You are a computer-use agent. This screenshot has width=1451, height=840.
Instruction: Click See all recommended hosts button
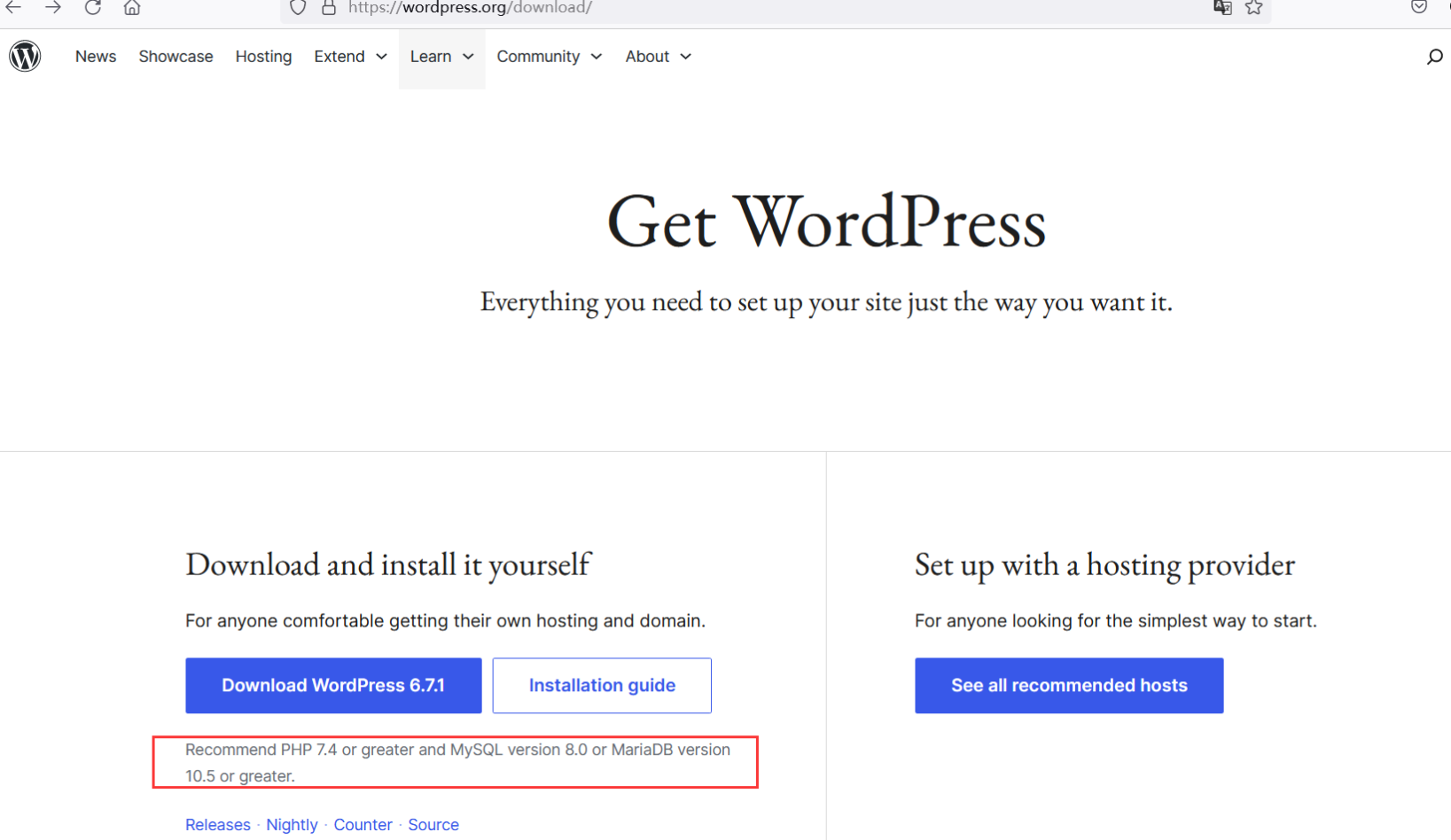point(1069,685)
